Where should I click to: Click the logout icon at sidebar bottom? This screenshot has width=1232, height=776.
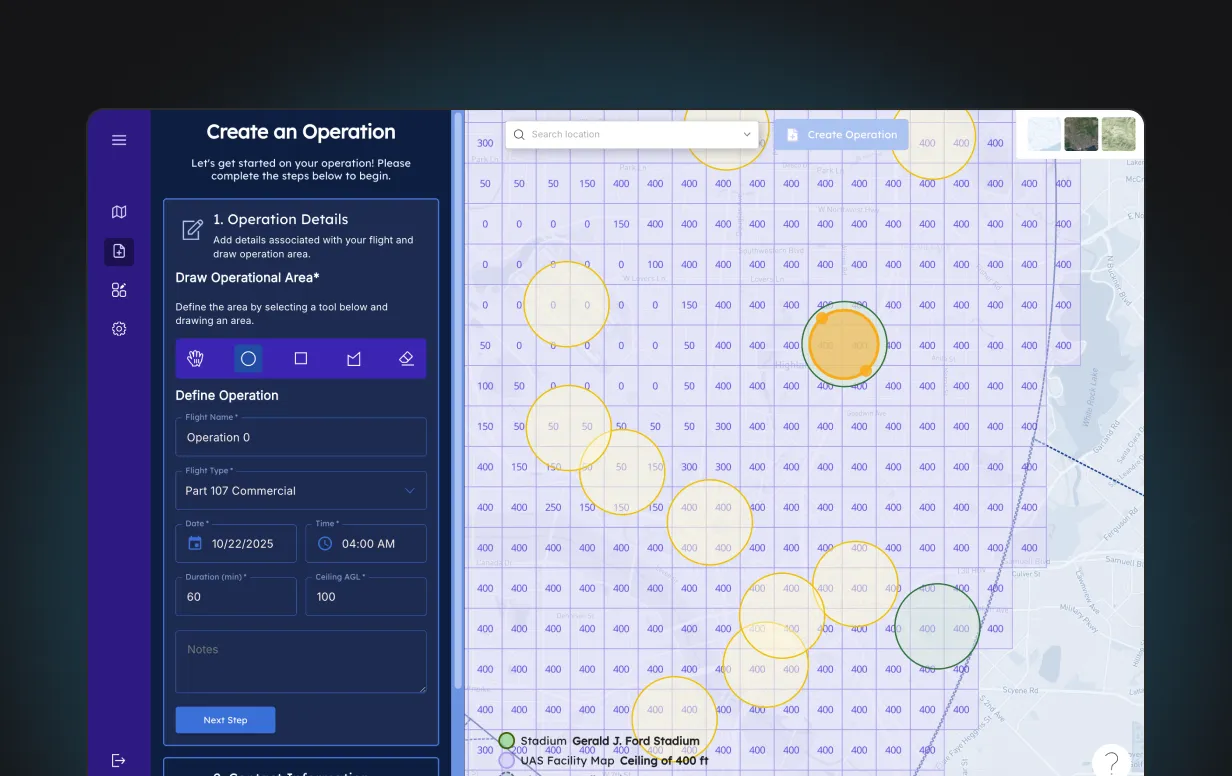118,761
